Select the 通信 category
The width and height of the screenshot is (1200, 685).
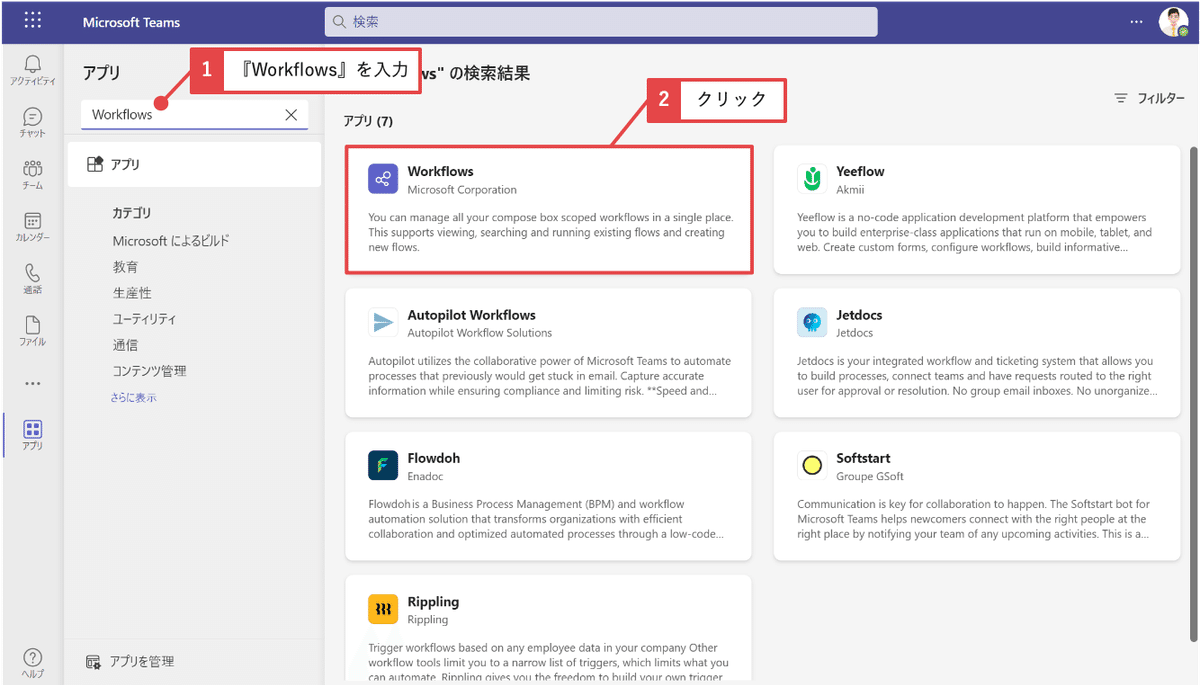125,345
